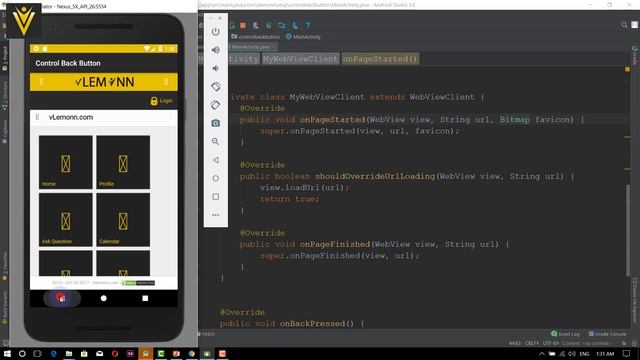Screen dimensions: 640x360
Task: Open the Gradle Console panel
Action: point(608,334)
